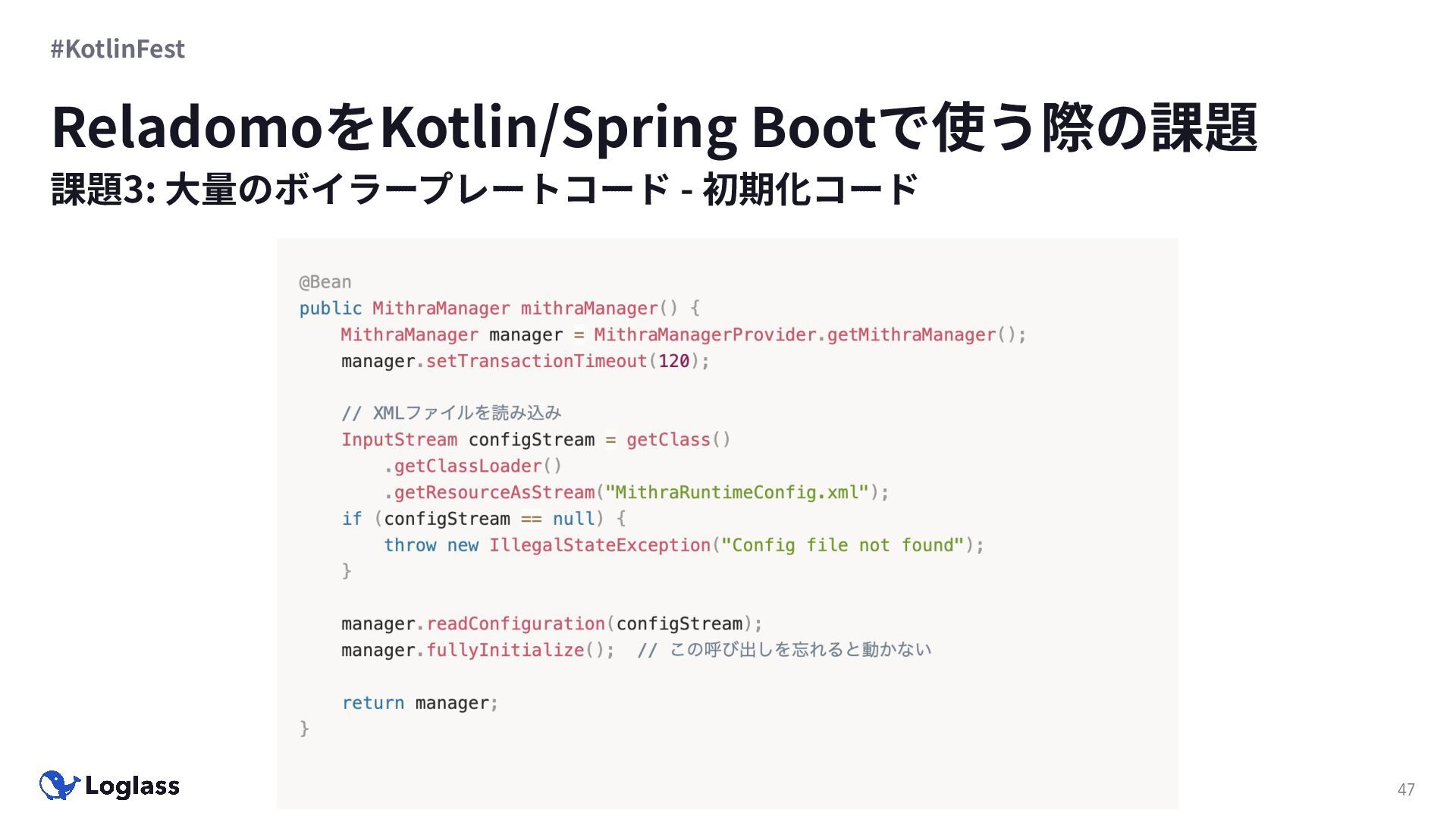
Task: Click the readConfiguration method call
Action: [x=516, y=624]
